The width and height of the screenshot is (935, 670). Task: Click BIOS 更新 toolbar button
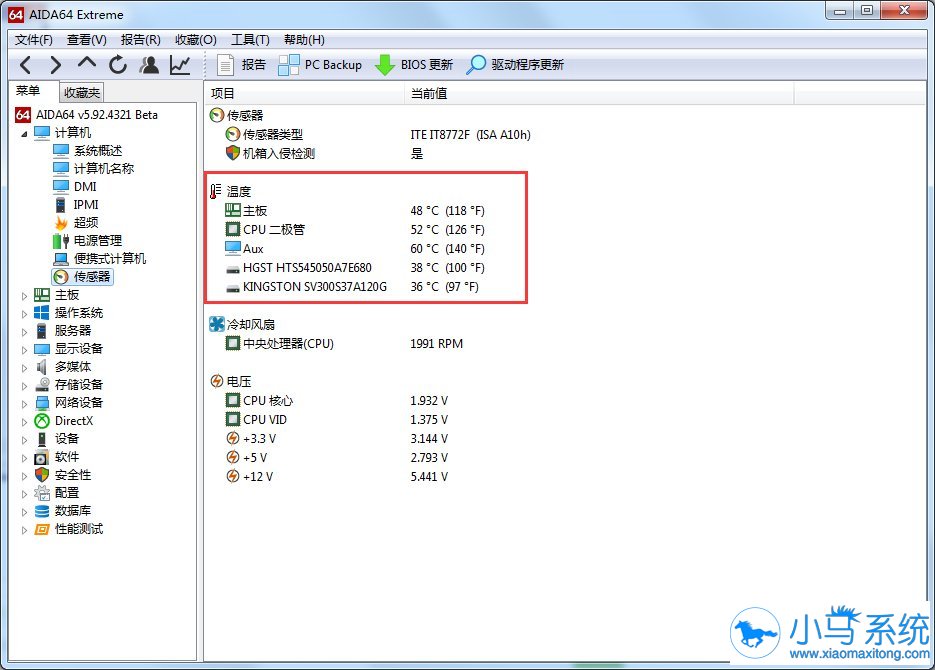click(414, 64)
